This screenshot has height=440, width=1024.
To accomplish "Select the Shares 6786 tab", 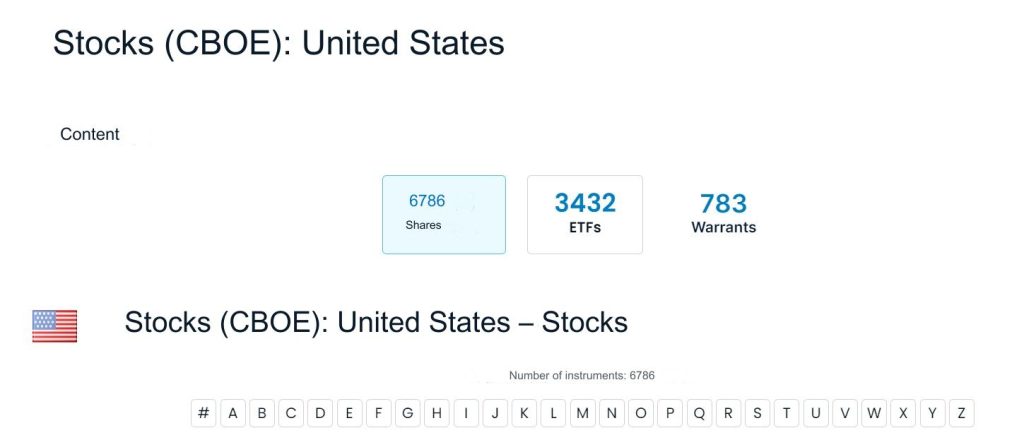I will tap(443, 214).
